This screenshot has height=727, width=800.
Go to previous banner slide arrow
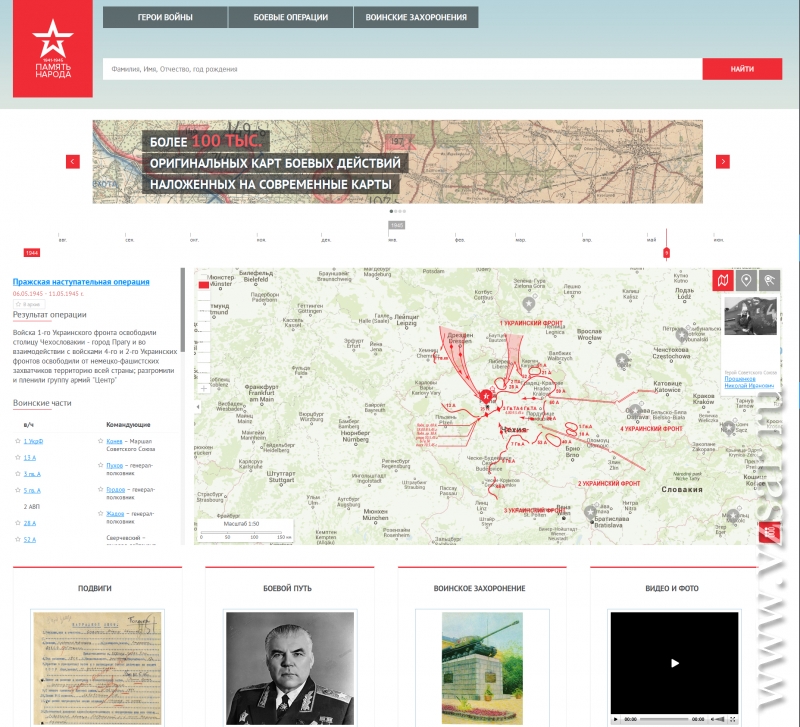click(x=73, y=162)
